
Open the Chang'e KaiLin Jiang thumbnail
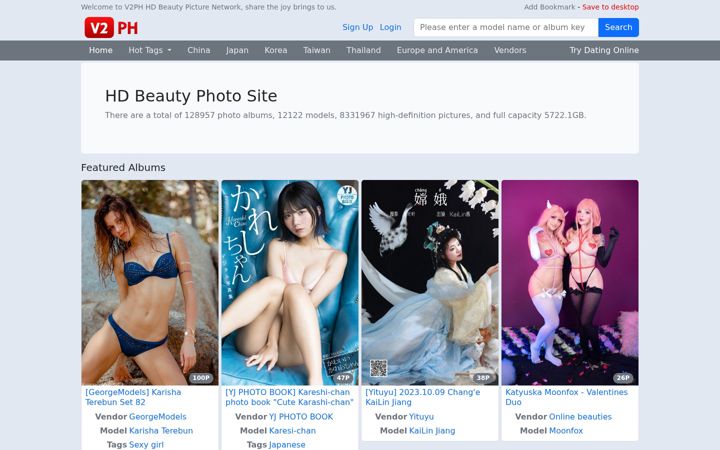pyautogui.click(x=430, y=282)
